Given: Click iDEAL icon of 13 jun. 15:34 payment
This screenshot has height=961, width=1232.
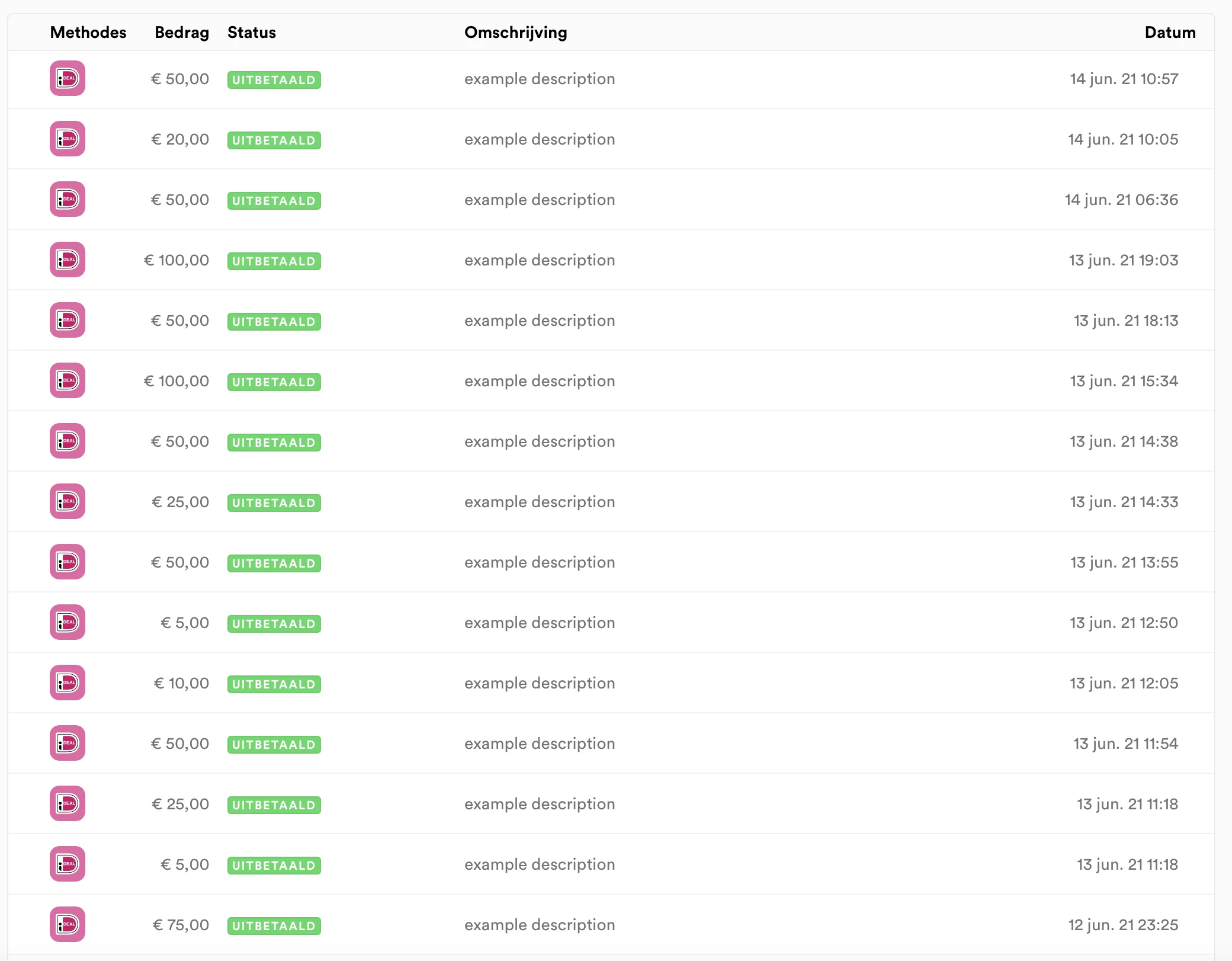Looking at the screenshot, I should coord(68,380).
